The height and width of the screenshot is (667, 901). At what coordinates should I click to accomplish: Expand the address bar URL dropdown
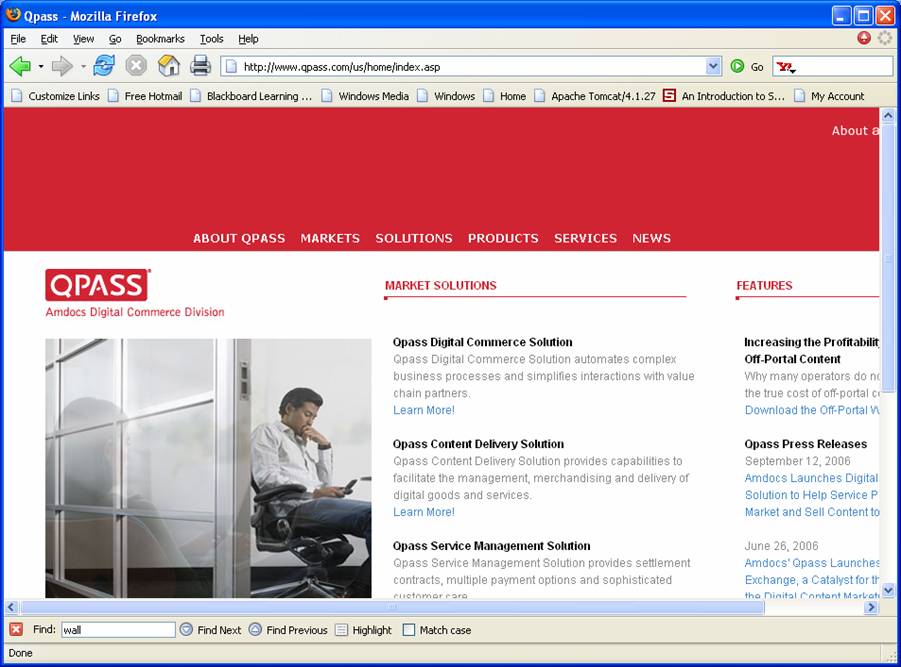click(x=713, y=67)
